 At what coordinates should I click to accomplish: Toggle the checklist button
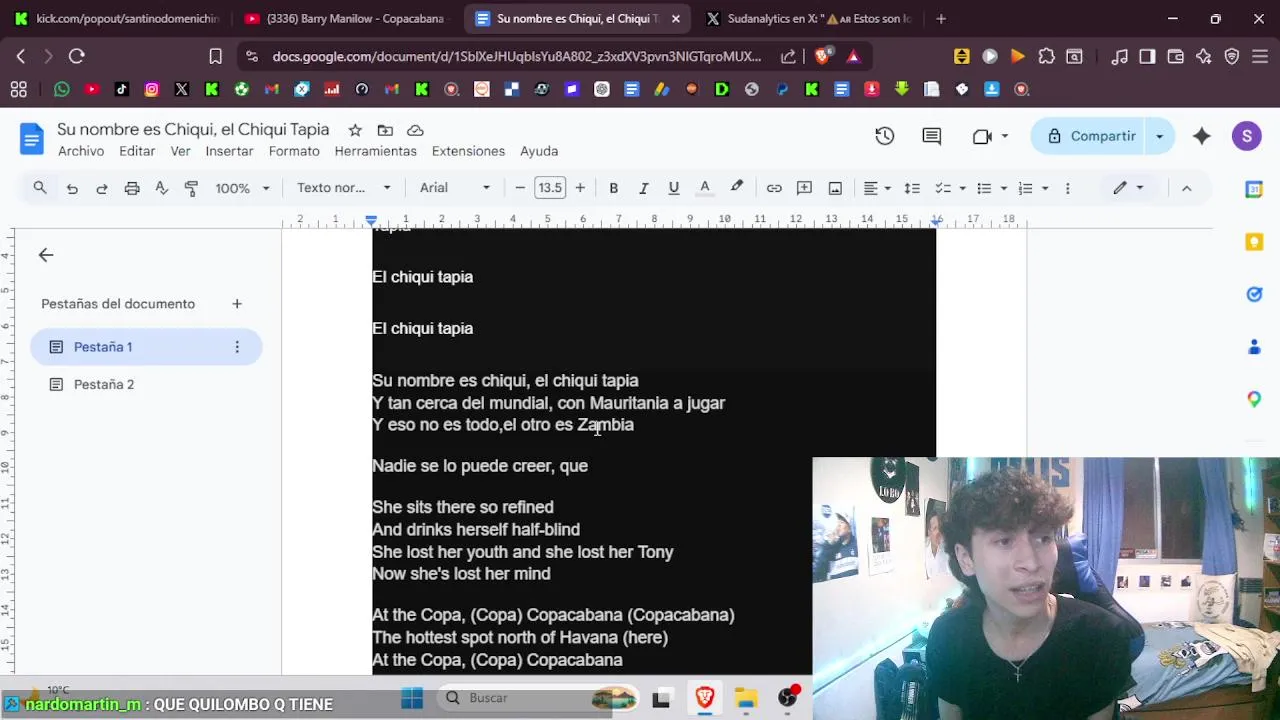click(x=942, y=188)
